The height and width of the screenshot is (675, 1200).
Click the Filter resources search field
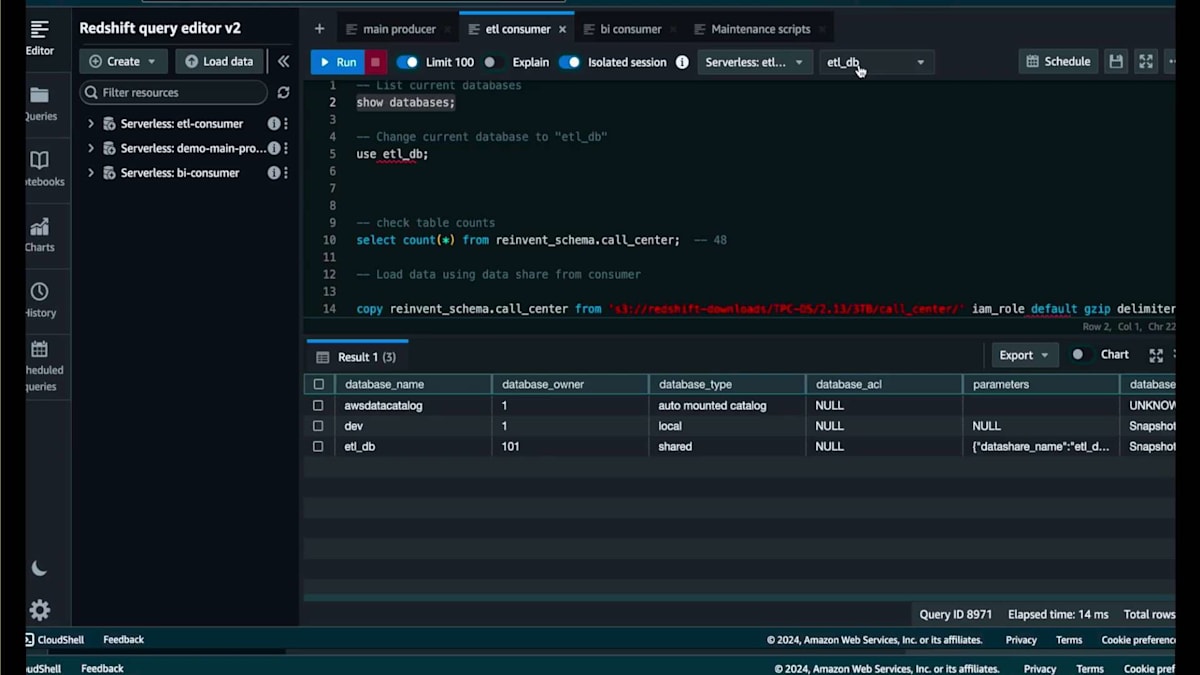tap(175, 93)
